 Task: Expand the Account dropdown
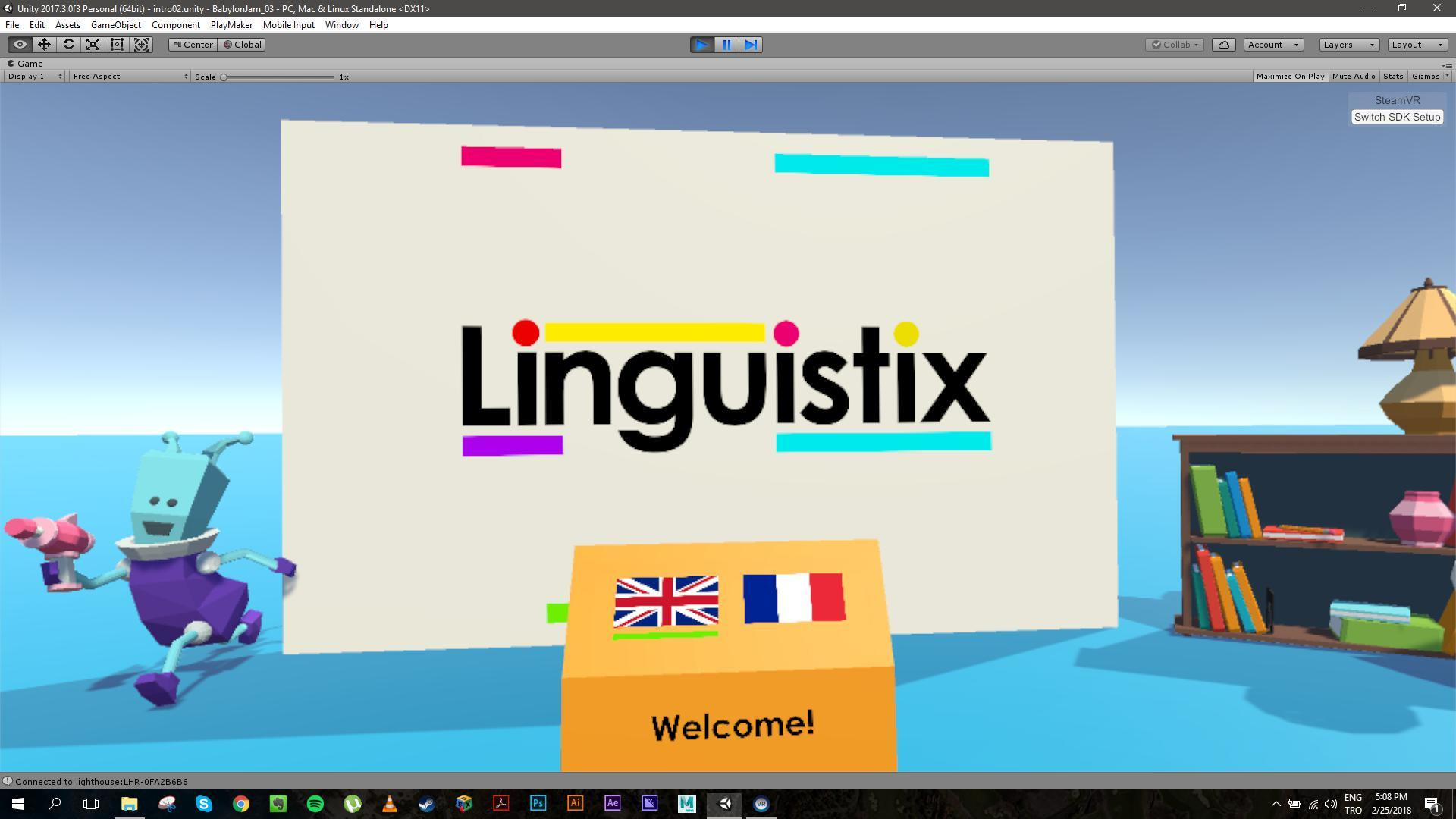coord(1273,45)
